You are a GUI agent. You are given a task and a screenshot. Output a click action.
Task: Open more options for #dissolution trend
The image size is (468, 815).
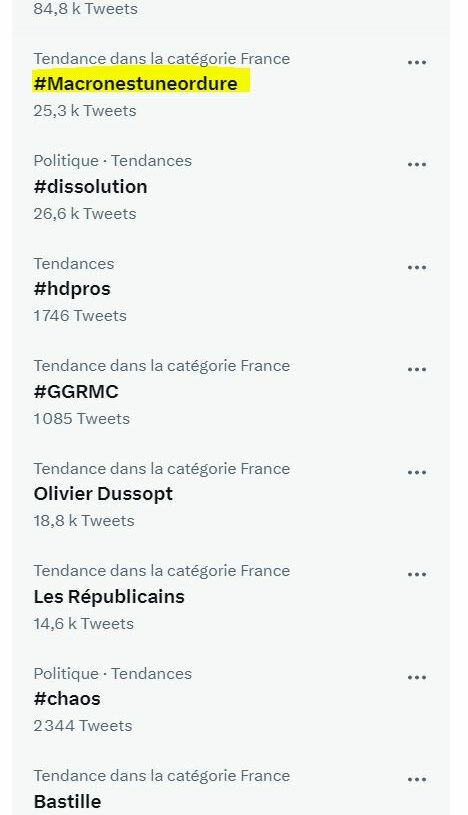[417, 165]
